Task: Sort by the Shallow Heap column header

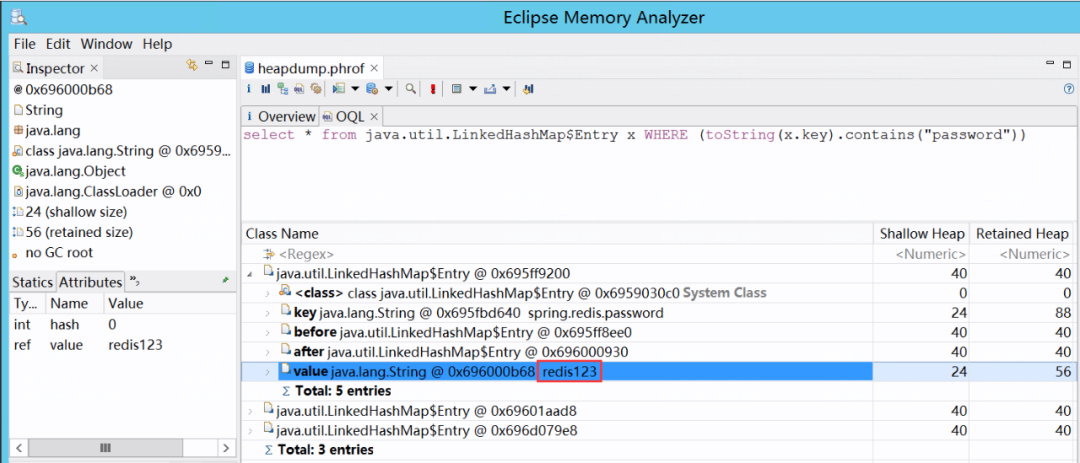Action: 922,234
